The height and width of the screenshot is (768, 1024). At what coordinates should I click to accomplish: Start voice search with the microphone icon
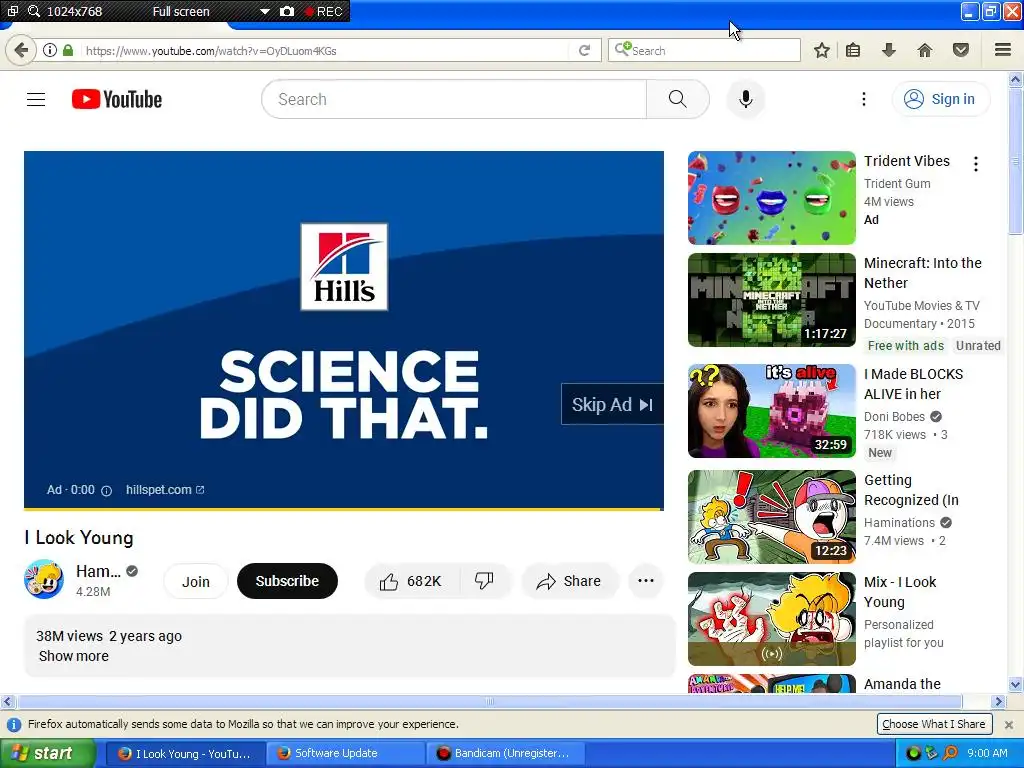point(745,99)
